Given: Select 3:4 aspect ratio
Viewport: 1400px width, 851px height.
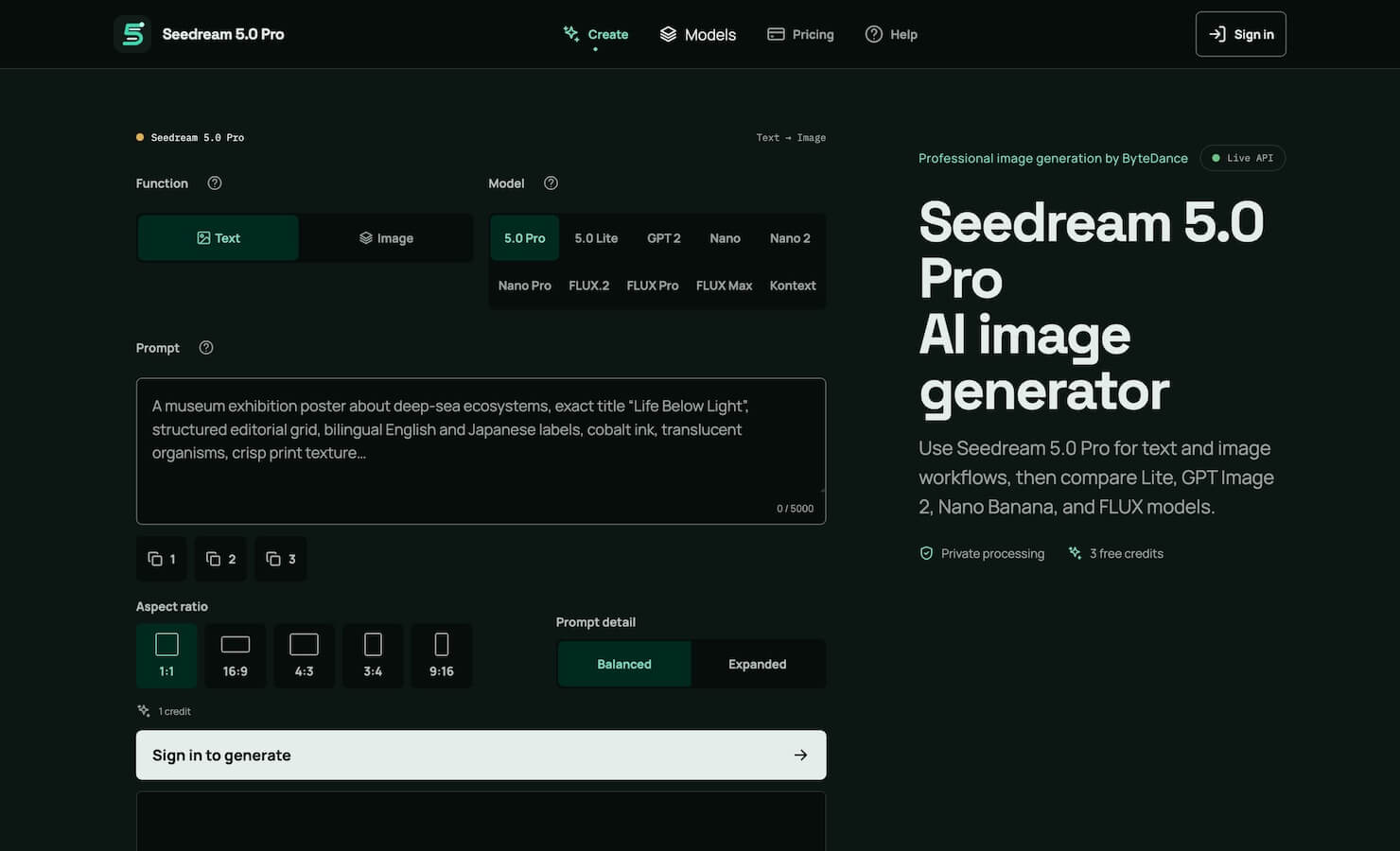Looking at the screenshot, I should [373, 655].
